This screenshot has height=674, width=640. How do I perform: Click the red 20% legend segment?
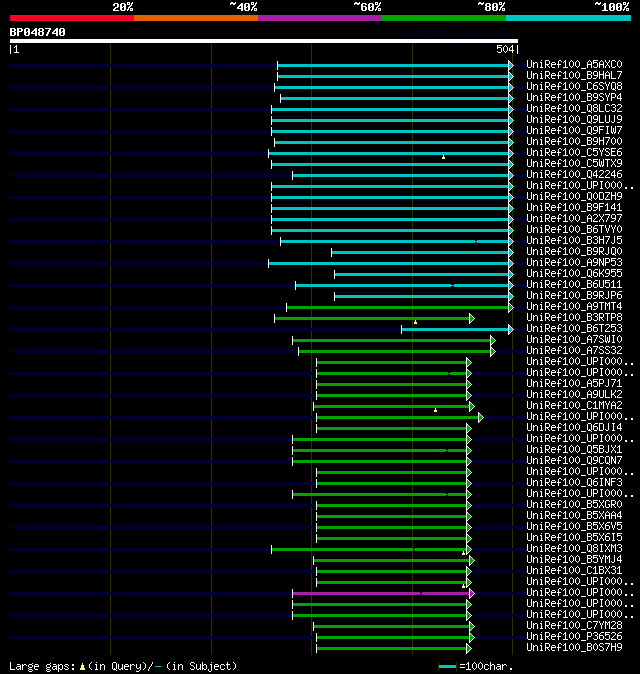click(72, 18)
